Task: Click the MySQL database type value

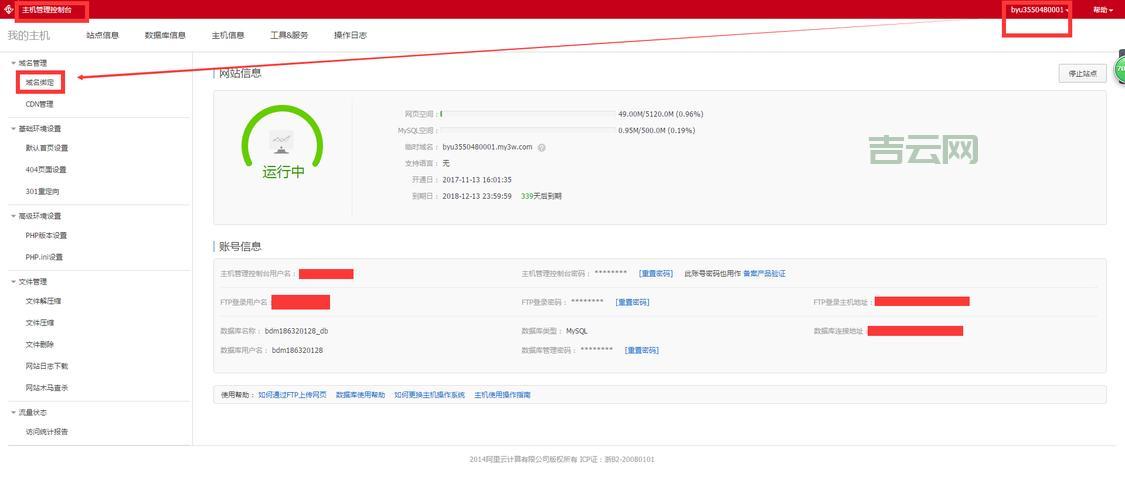Action: tap(577, 331)
